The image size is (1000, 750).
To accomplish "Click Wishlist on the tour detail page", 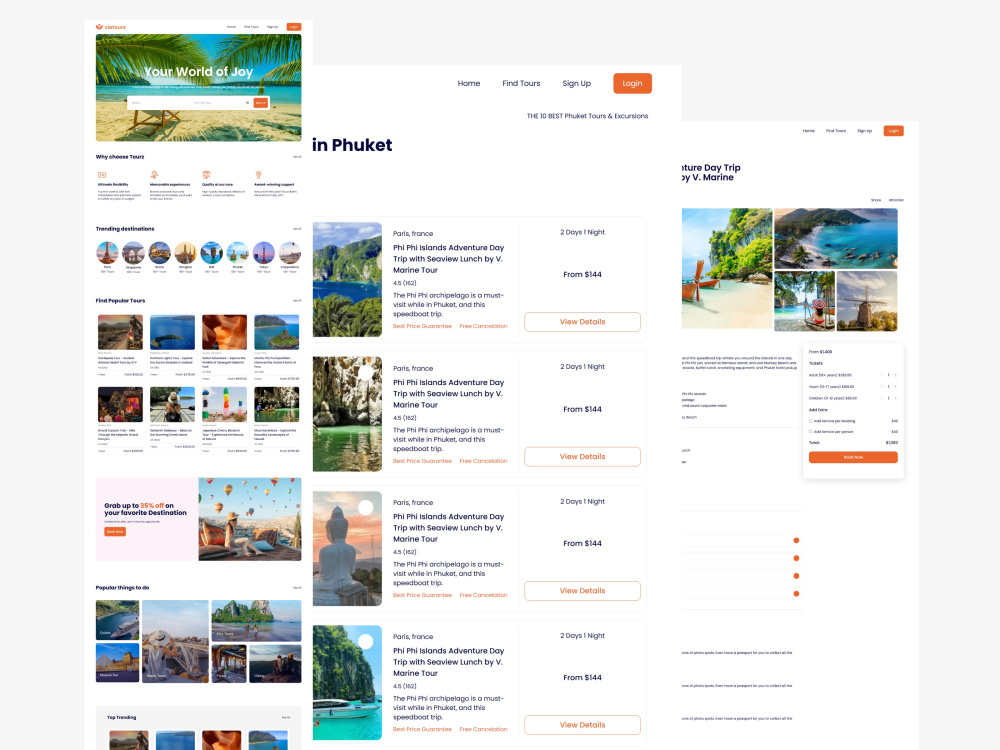I will coord(896,200).
